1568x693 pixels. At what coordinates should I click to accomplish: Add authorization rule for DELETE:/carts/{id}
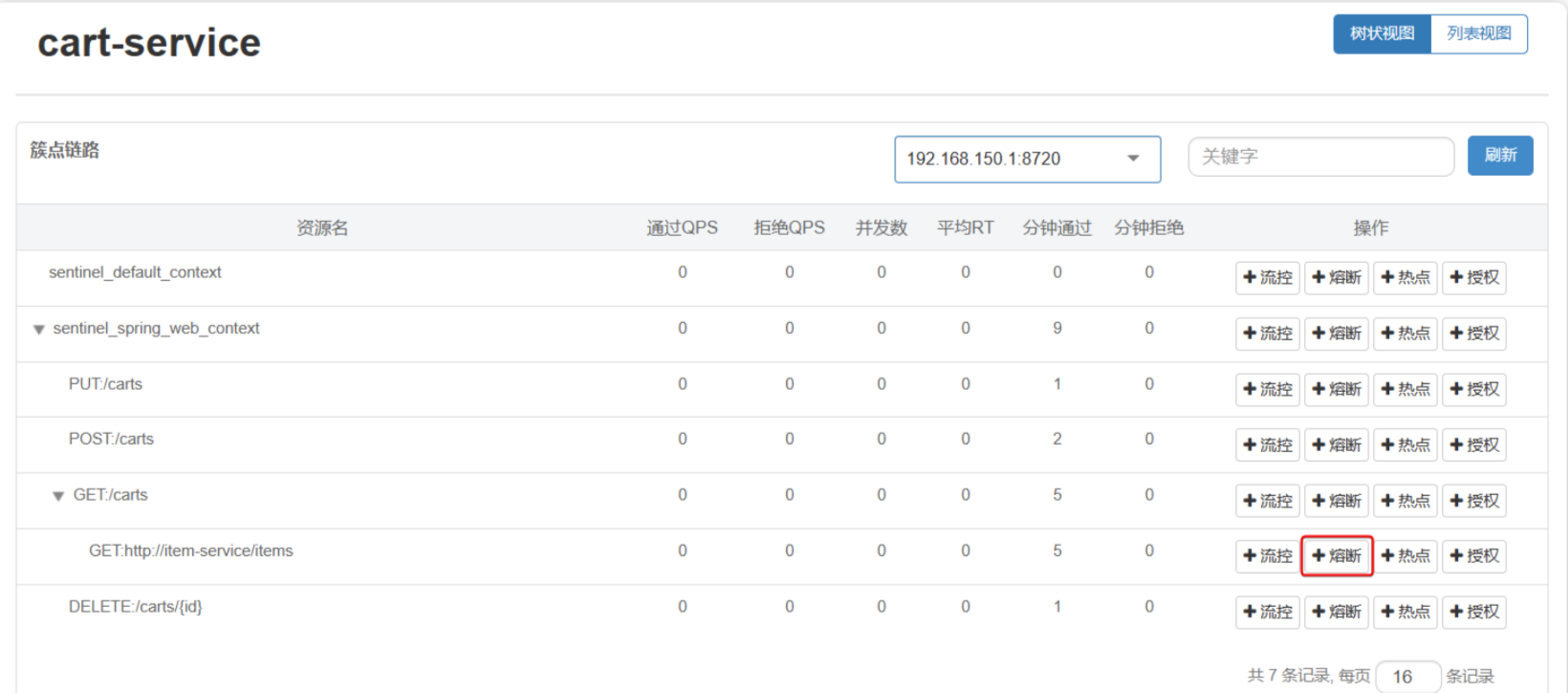point(1474,612)
